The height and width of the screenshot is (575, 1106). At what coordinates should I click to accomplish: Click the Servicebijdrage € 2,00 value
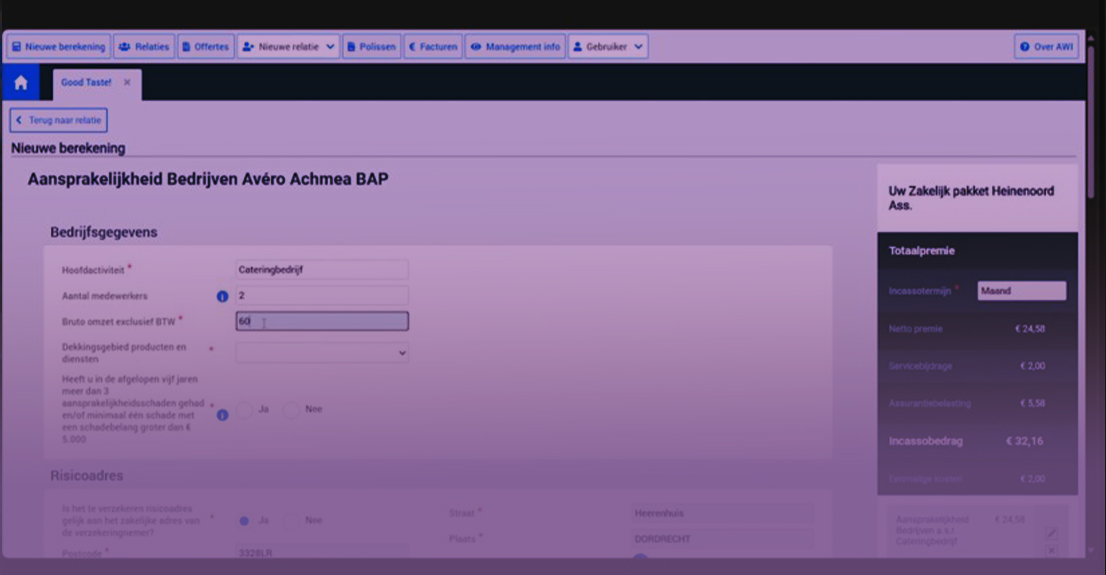point(1033,366)
